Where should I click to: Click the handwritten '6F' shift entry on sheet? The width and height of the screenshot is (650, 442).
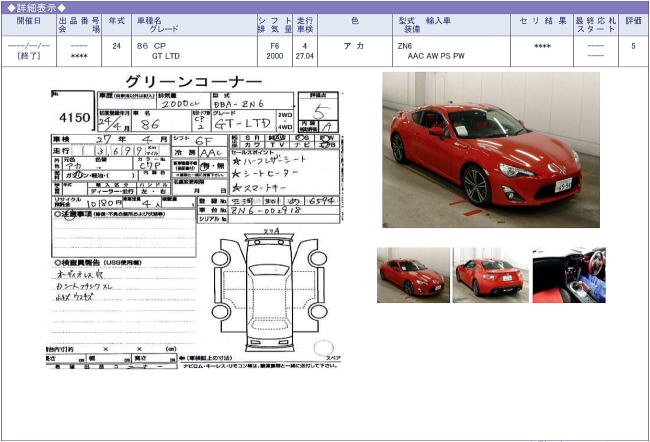tap(203, 141)
